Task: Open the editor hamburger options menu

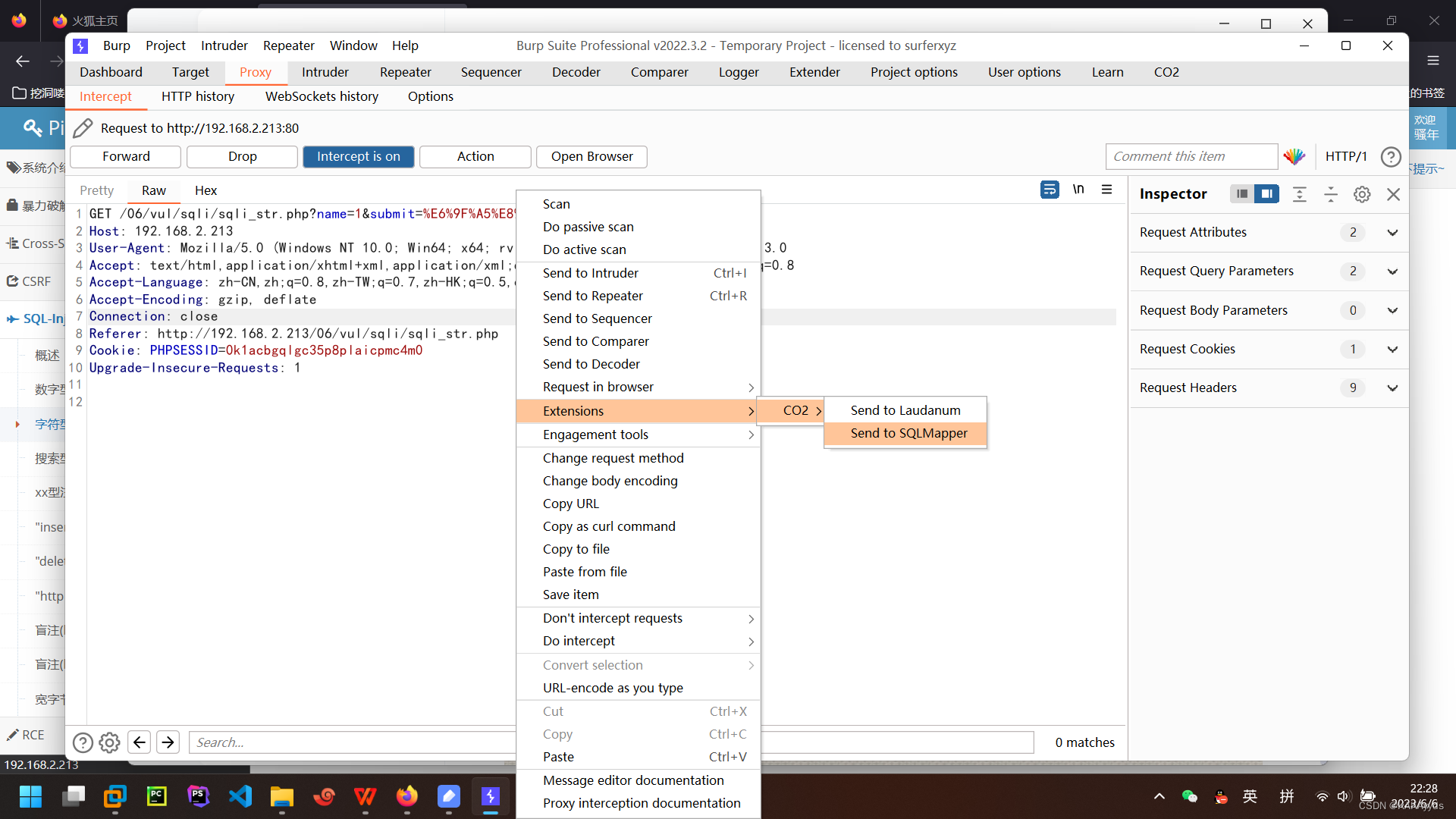Action: pos(1107,190)
